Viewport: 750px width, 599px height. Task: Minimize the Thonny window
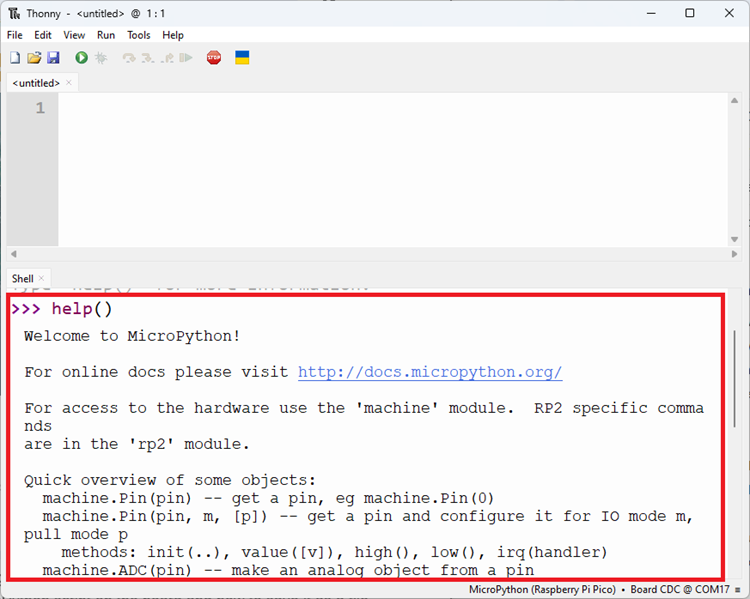651,13
